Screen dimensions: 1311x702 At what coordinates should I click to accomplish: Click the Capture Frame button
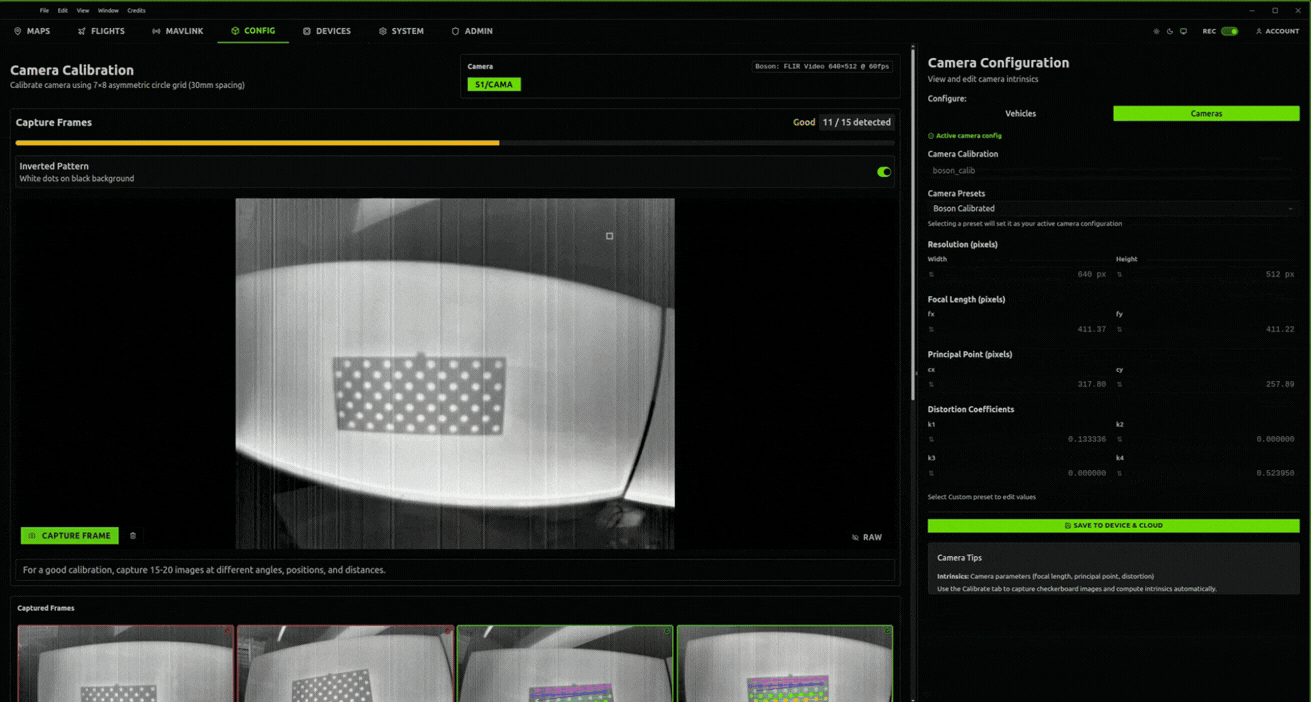(x=70, y=536)
